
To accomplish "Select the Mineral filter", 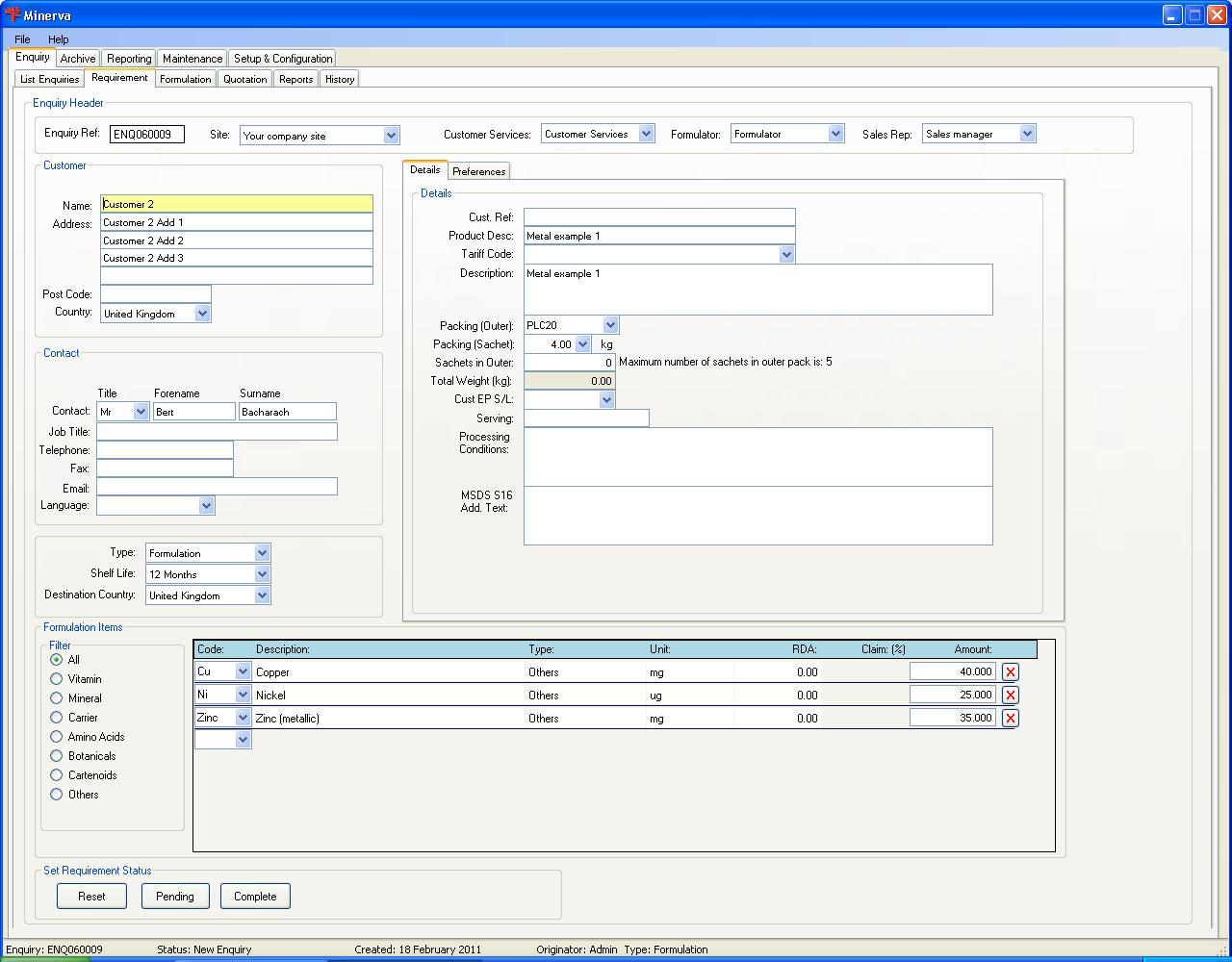I will click(57, 698).
